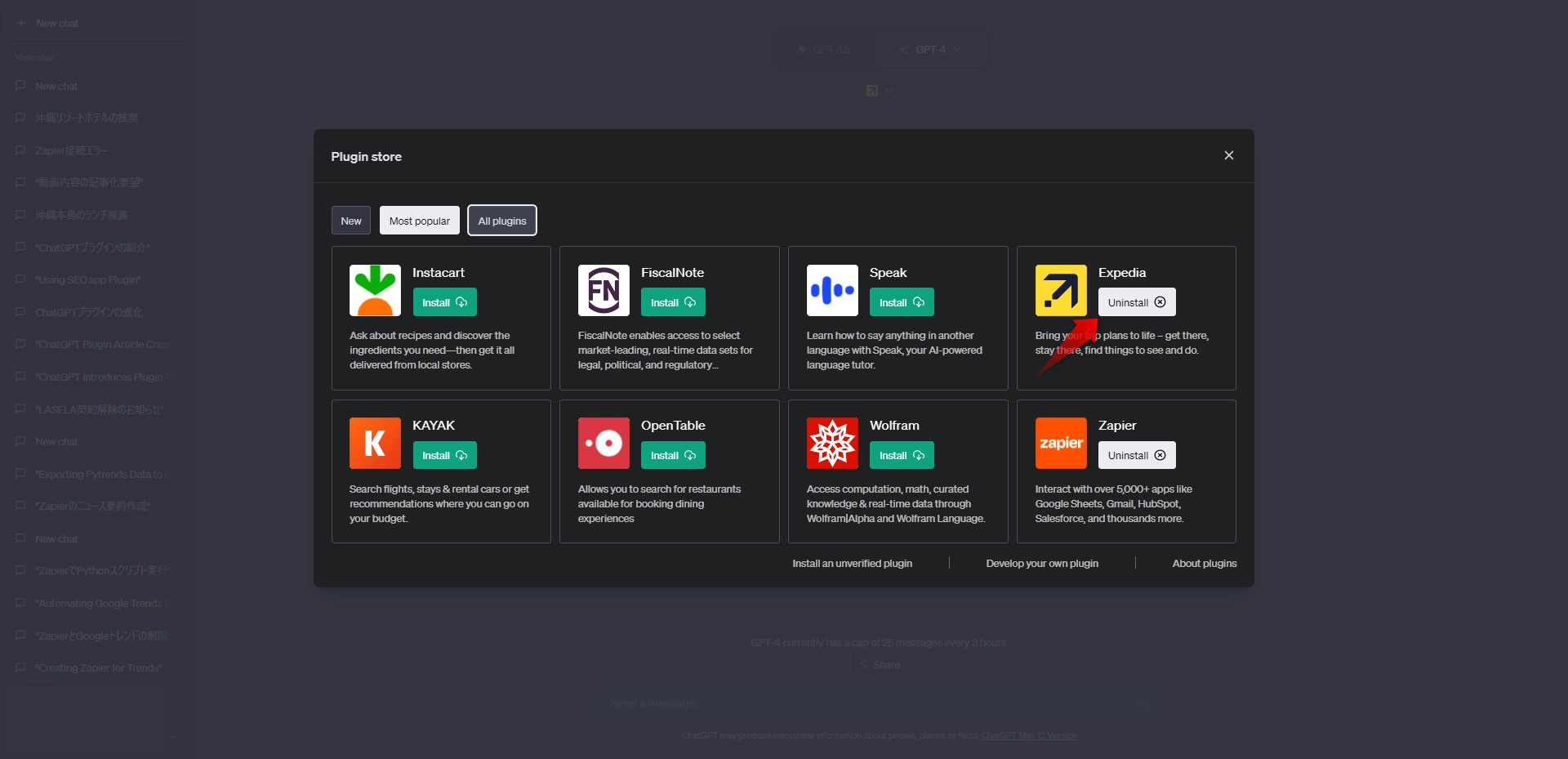Install the OpenTable plugin

point(673,455)
